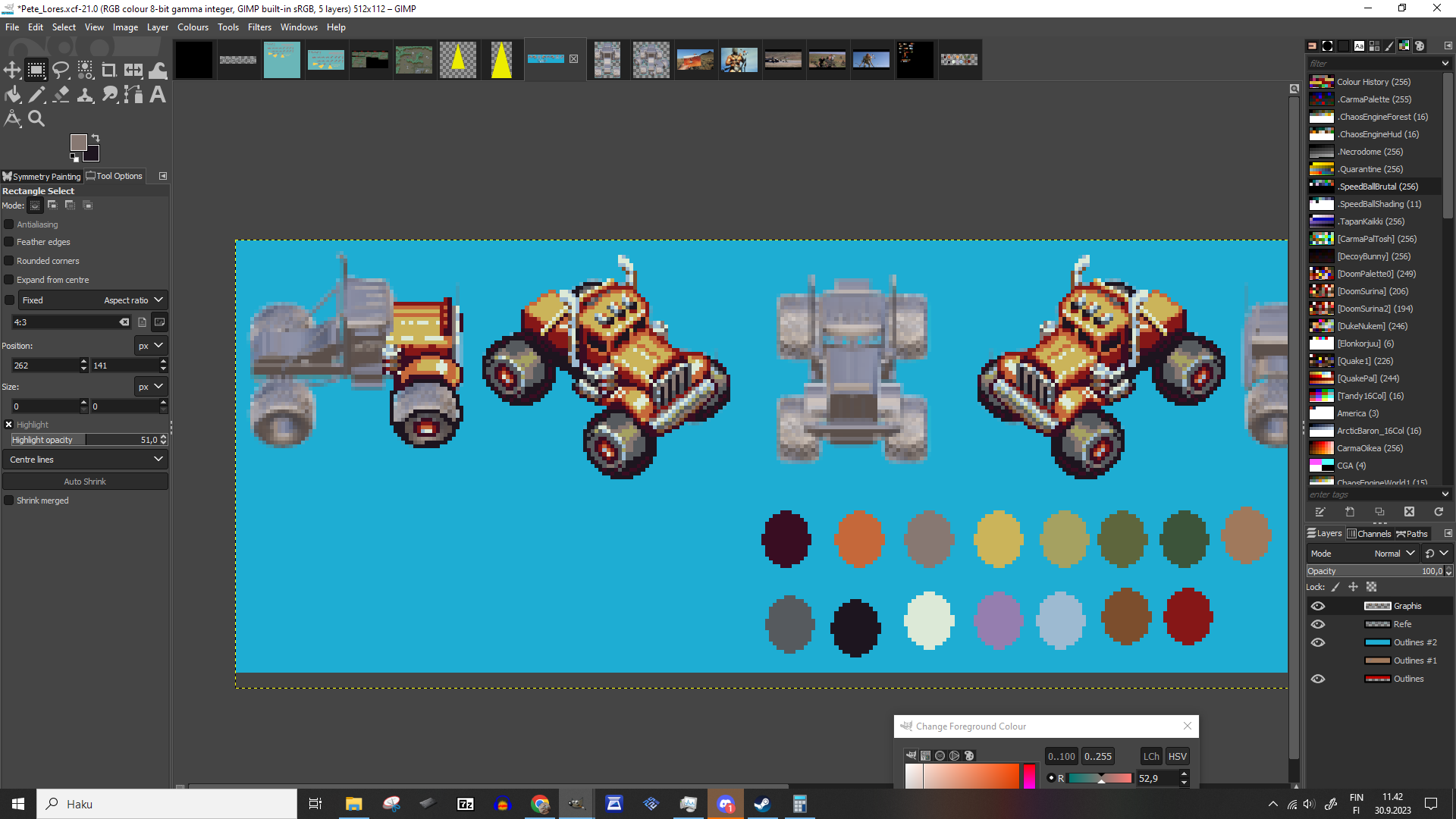Screen dimensions: 1456x819
Task: Select the Pencil tool
Action: 36,95
